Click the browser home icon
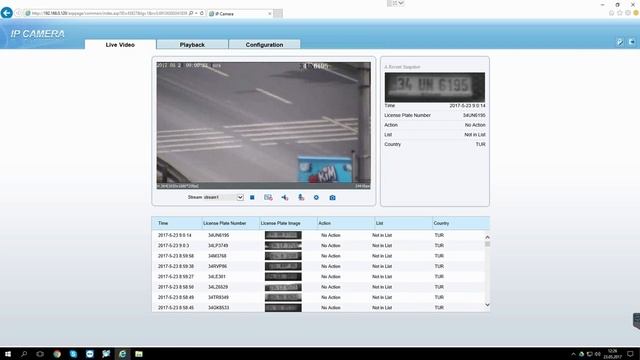 click(611, 13)
